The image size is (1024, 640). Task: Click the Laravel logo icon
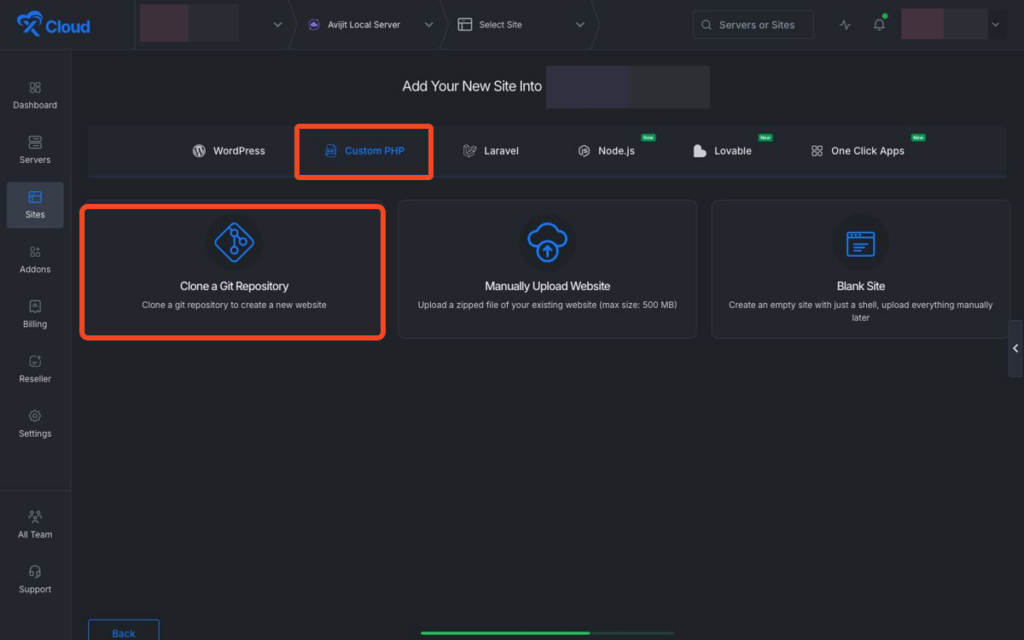click(470, 151)
